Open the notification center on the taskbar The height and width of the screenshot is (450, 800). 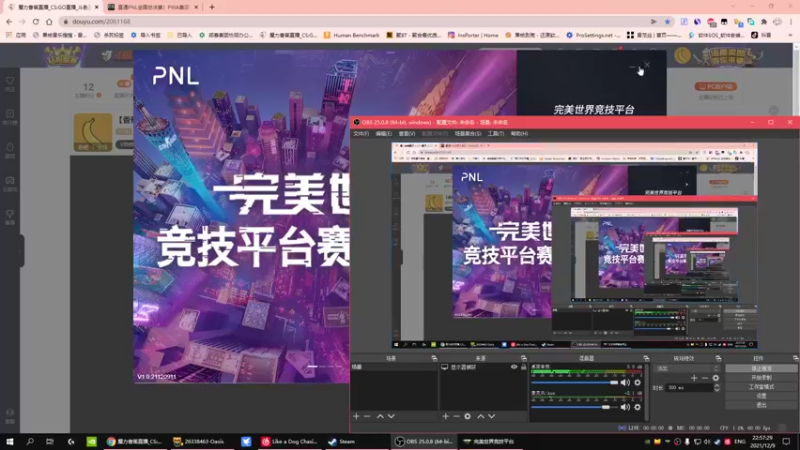tap(786, 441)
